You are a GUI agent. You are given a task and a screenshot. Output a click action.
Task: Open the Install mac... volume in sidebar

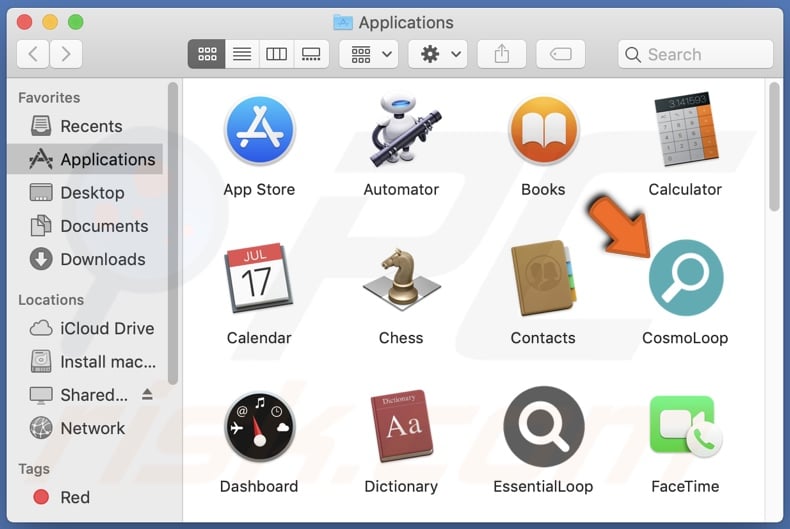[x=85, y=362]
